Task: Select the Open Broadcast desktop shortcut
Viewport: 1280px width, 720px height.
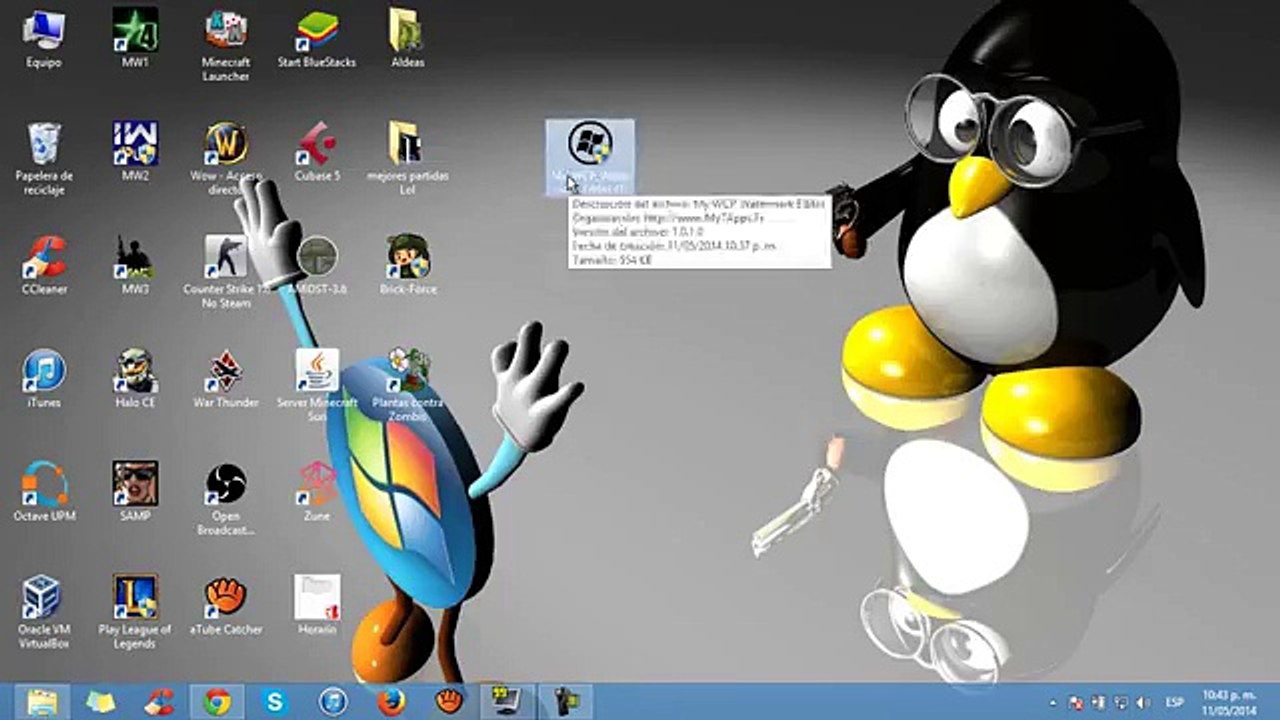Action: [226, 499]
